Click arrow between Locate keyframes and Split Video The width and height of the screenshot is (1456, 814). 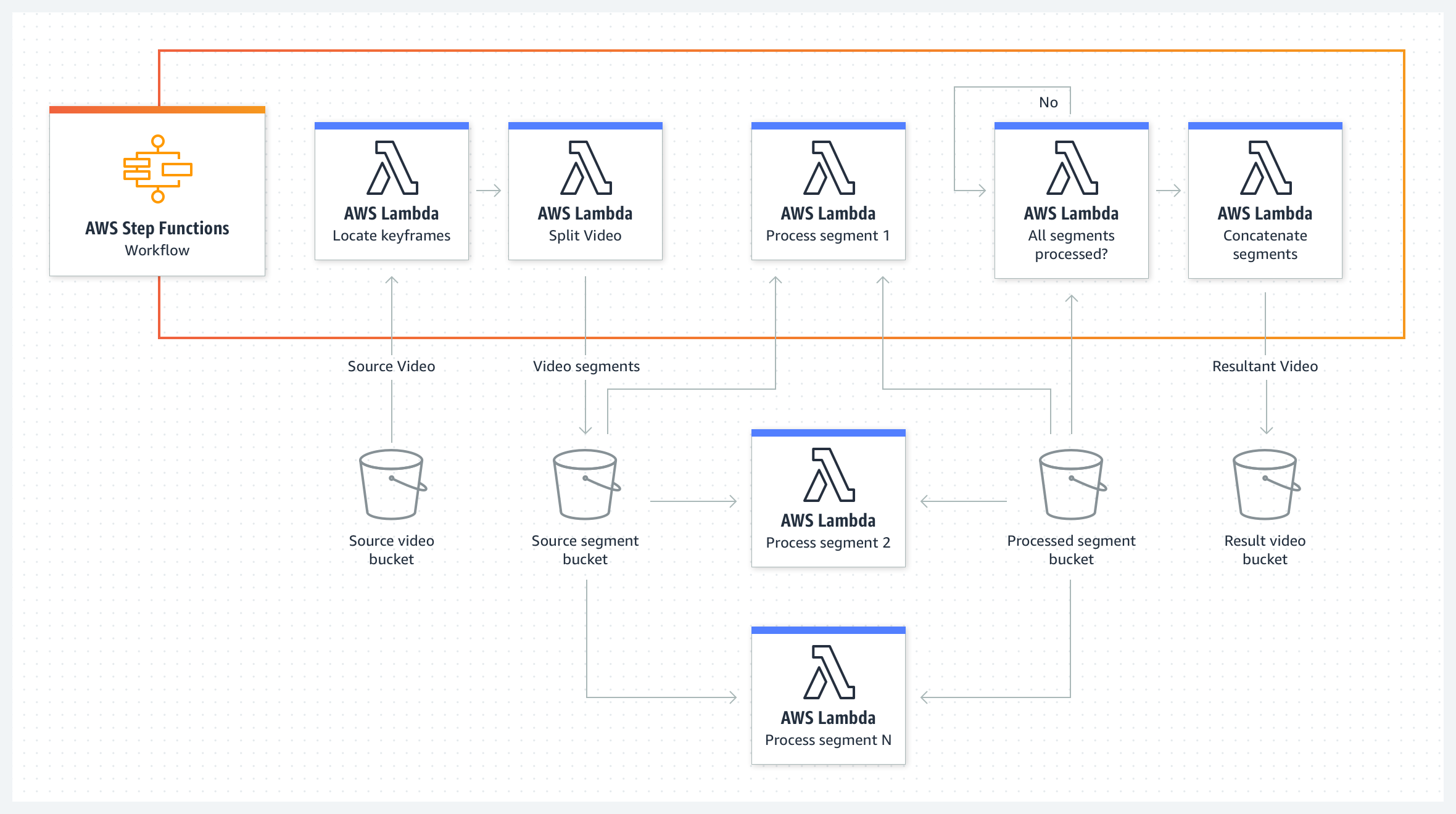pos(489,191)
